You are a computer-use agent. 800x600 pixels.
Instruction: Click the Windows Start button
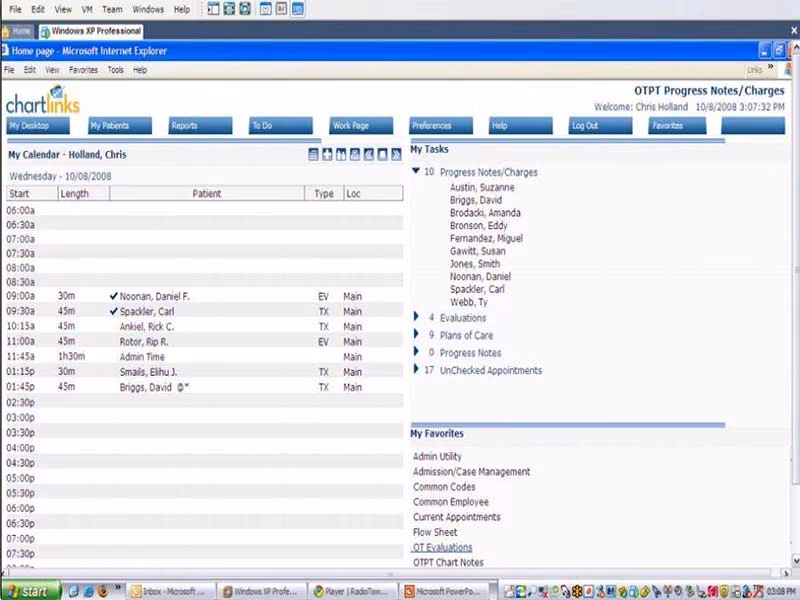click(x=31, y=591)
